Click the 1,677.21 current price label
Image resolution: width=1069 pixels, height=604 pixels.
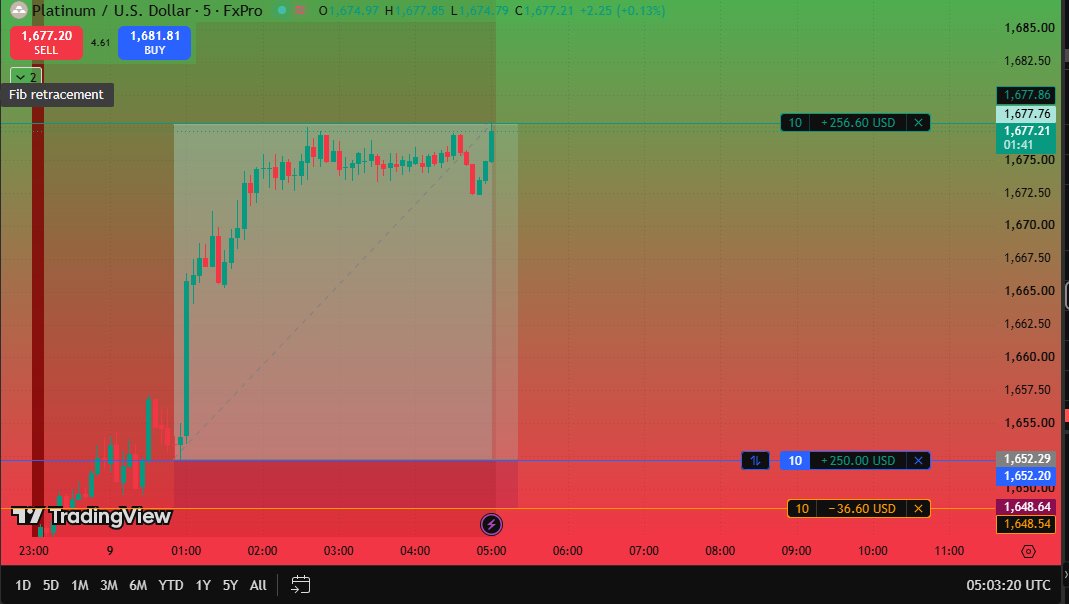1026,138
